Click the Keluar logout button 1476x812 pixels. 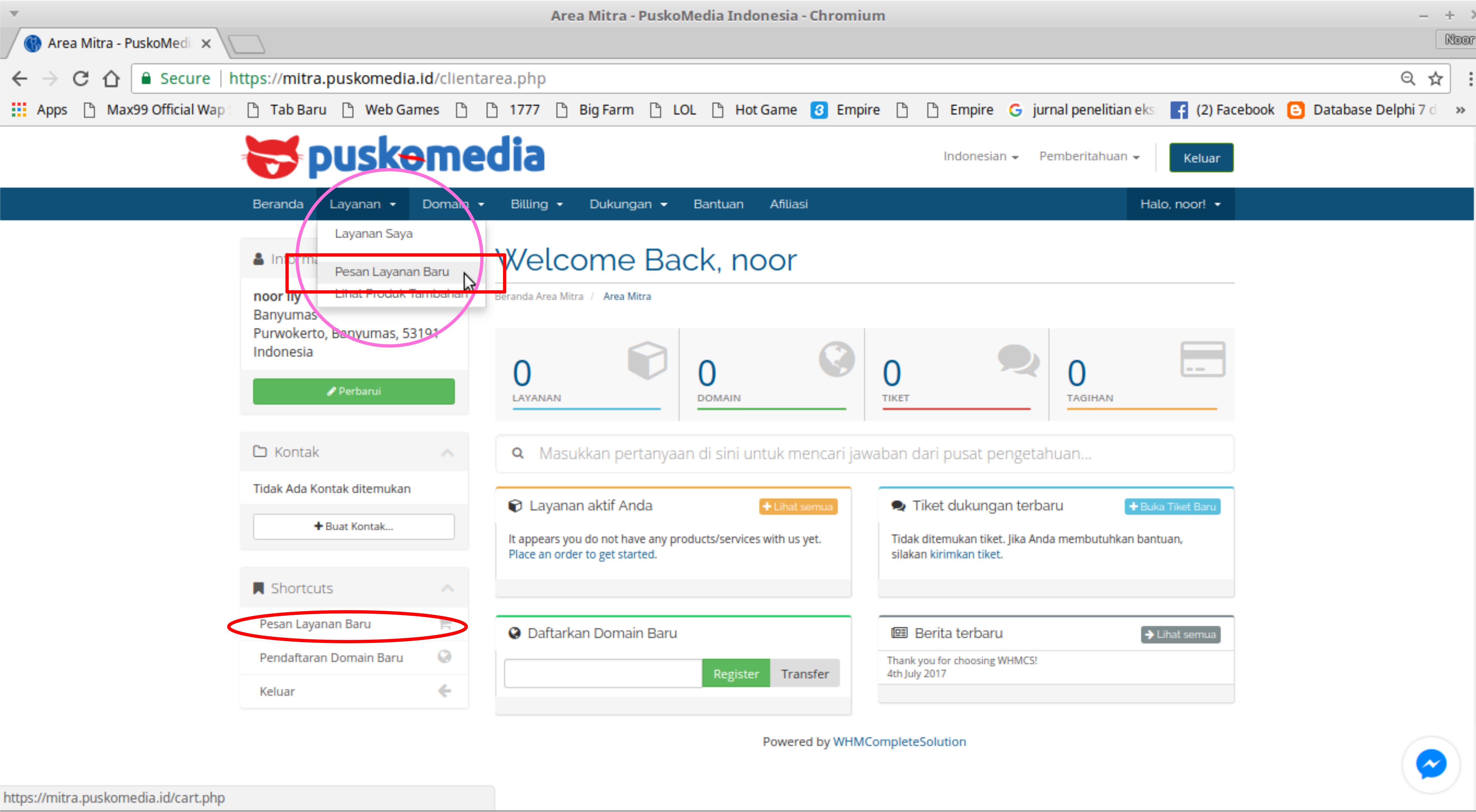pos(1201,158)
